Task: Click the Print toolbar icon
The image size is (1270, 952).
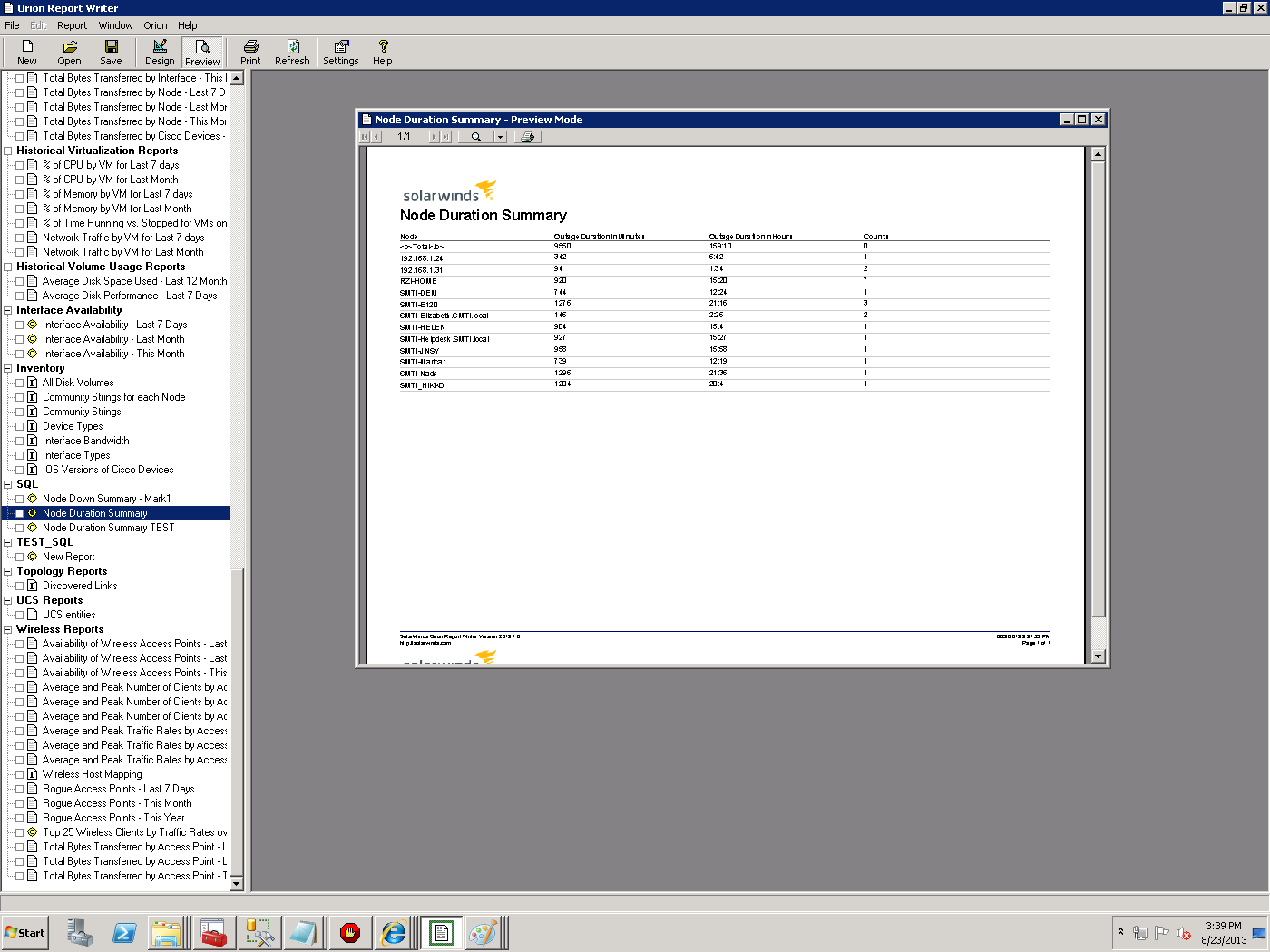Action: pos(250,53)
